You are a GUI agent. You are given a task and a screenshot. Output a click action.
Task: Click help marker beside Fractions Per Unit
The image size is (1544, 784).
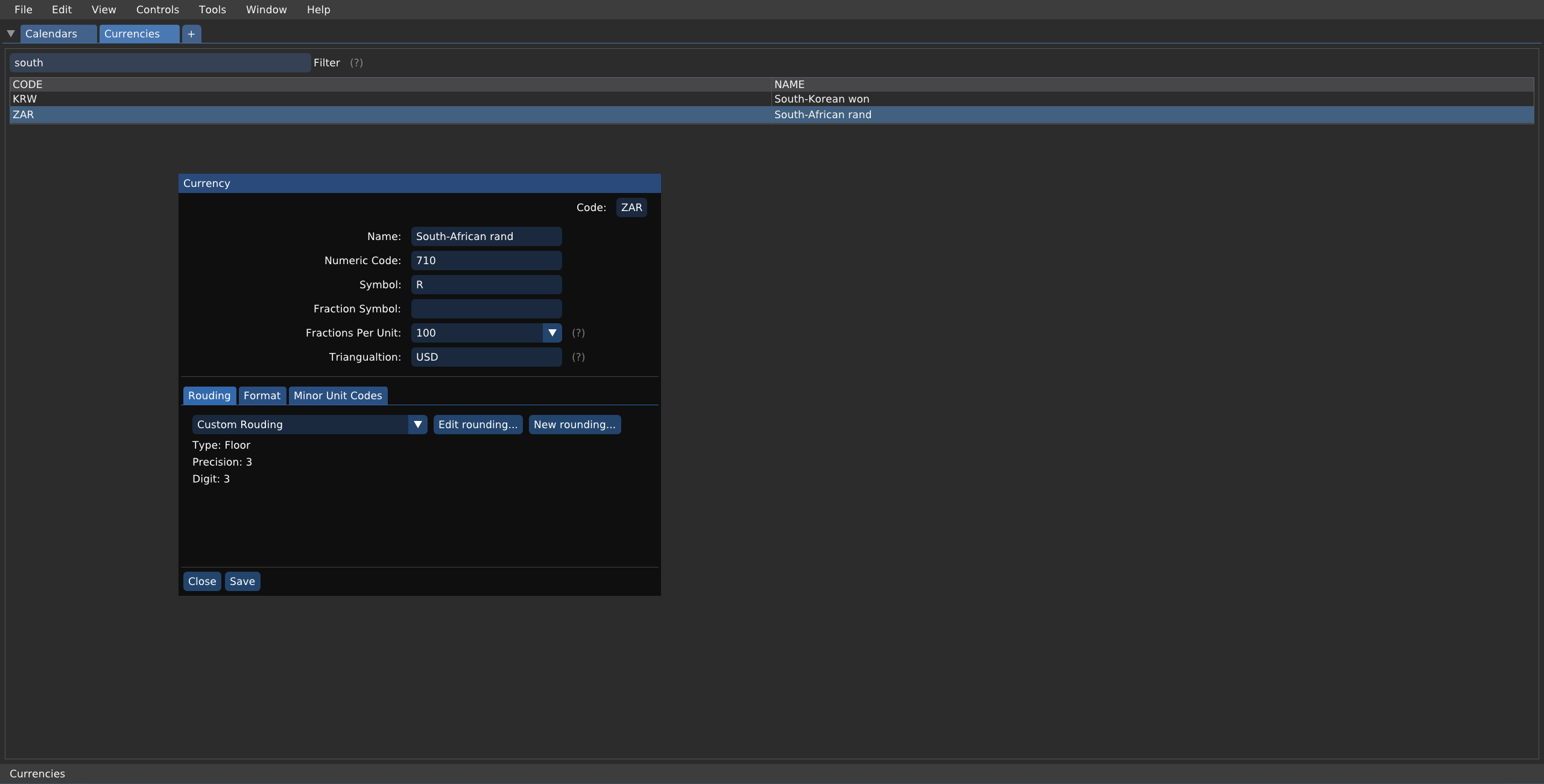click(x=578, y=333)
